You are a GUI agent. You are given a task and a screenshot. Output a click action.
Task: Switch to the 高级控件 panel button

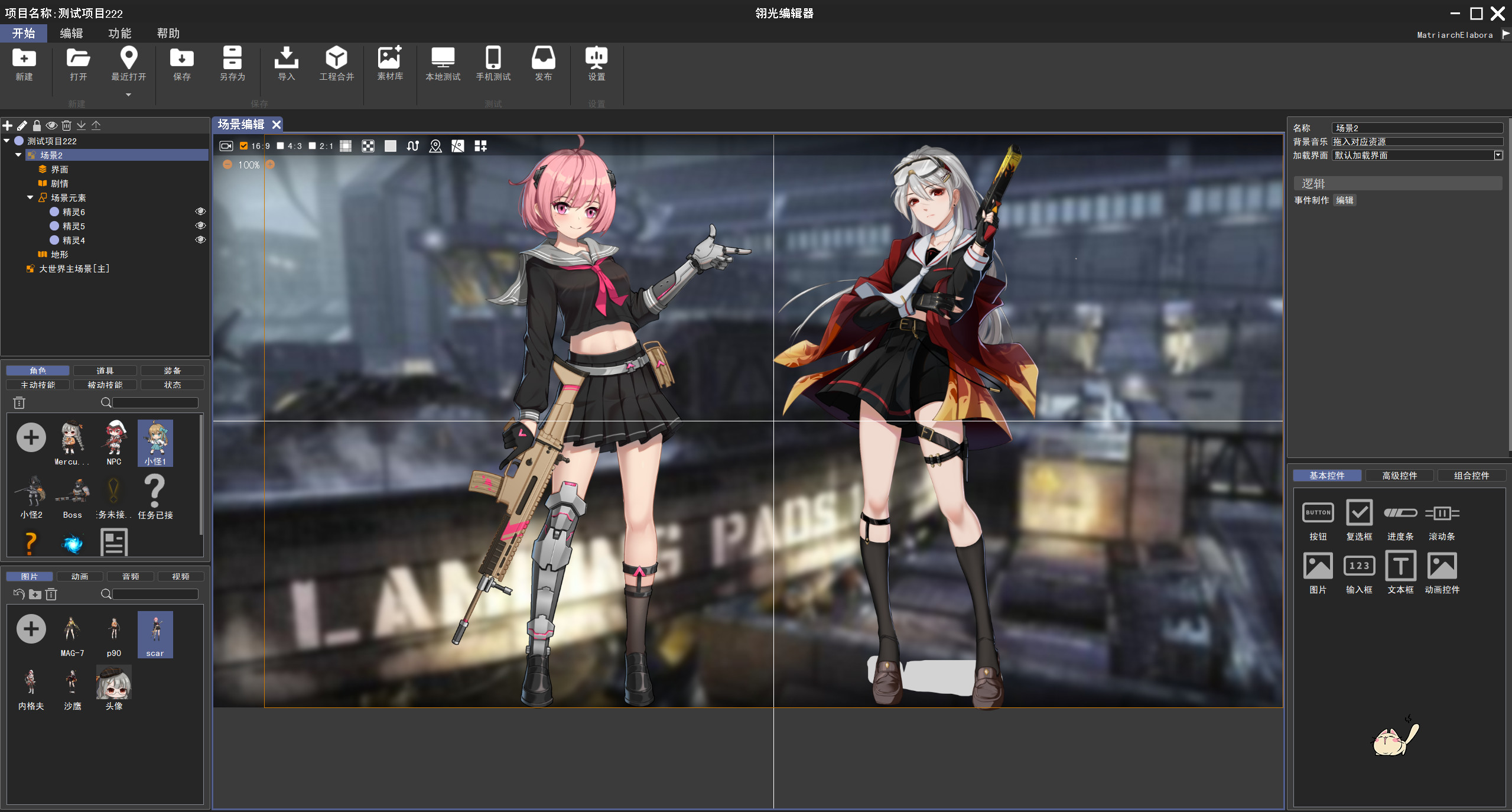1400,475
